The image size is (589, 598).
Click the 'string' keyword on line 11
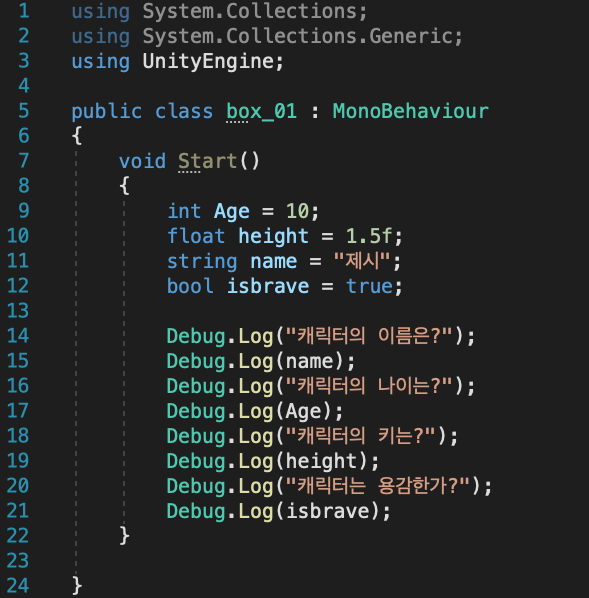click(202, 262)
